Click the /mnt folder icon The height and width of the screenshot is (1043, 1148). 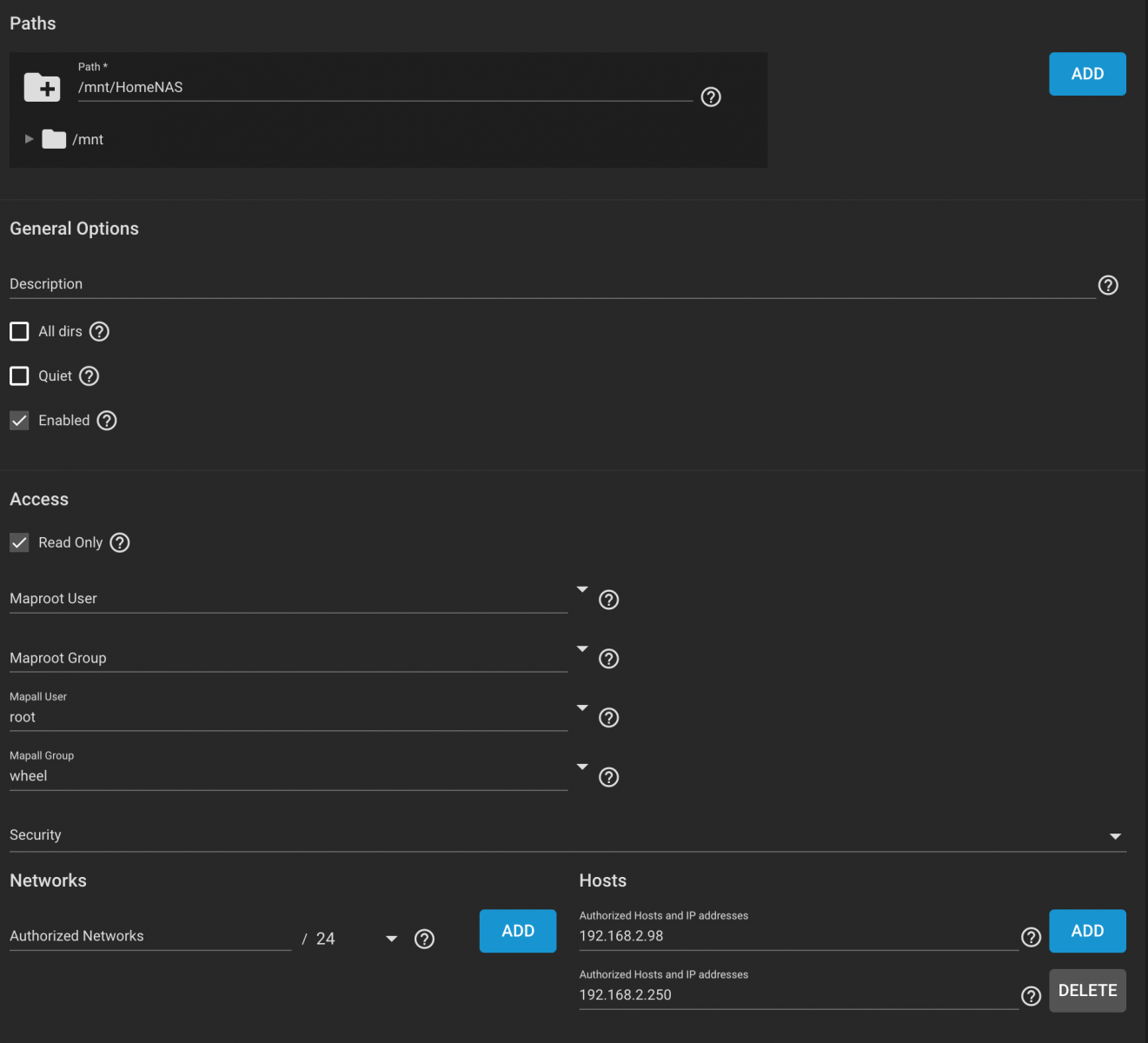pyautogui.click(x=54, y=139)
